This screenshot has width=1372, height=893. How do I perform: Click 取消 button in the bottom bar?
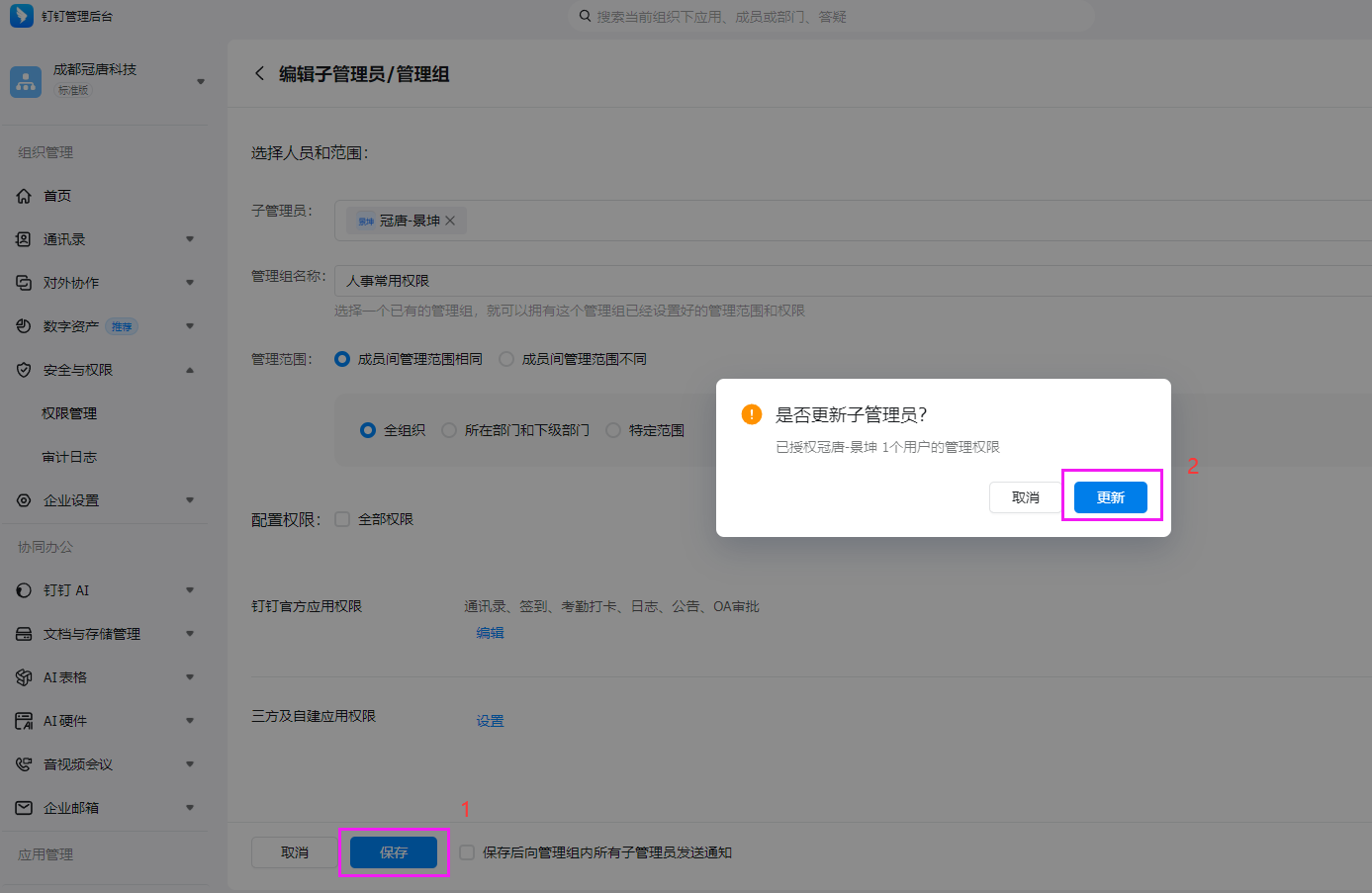tap(295, 852)
